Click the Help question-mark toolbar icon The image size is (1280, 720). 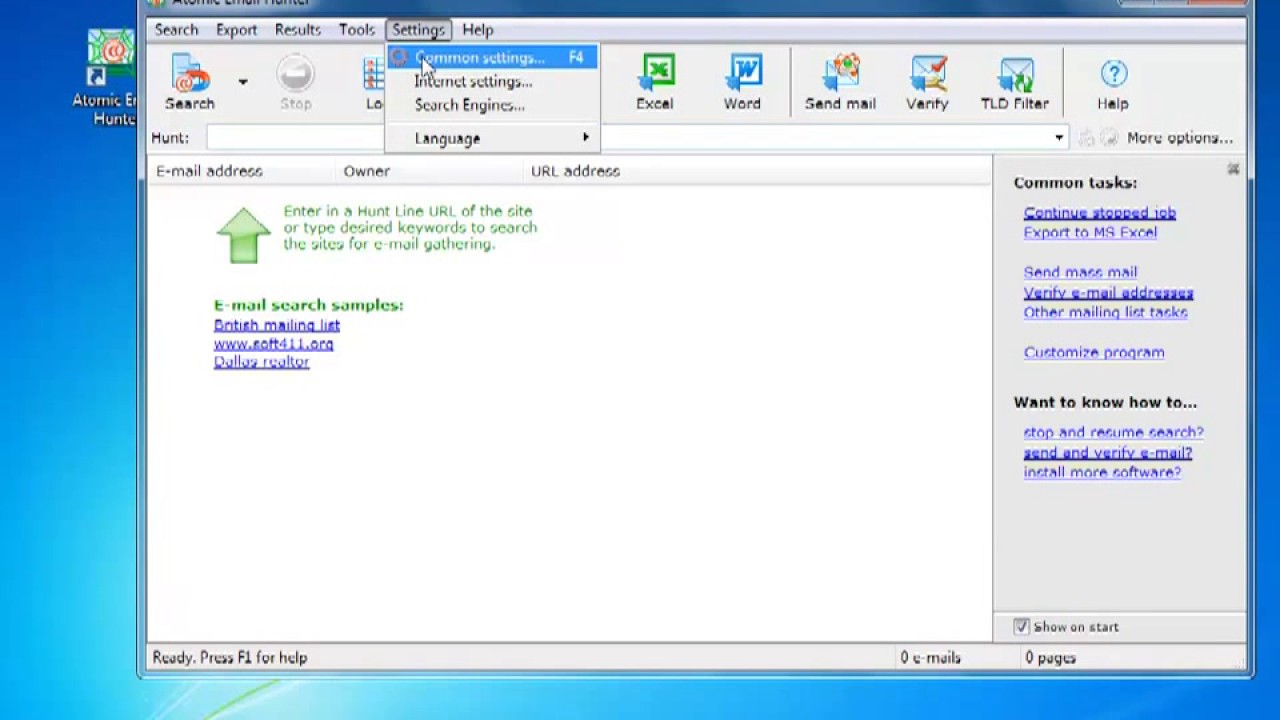[x=1113, y=83]
